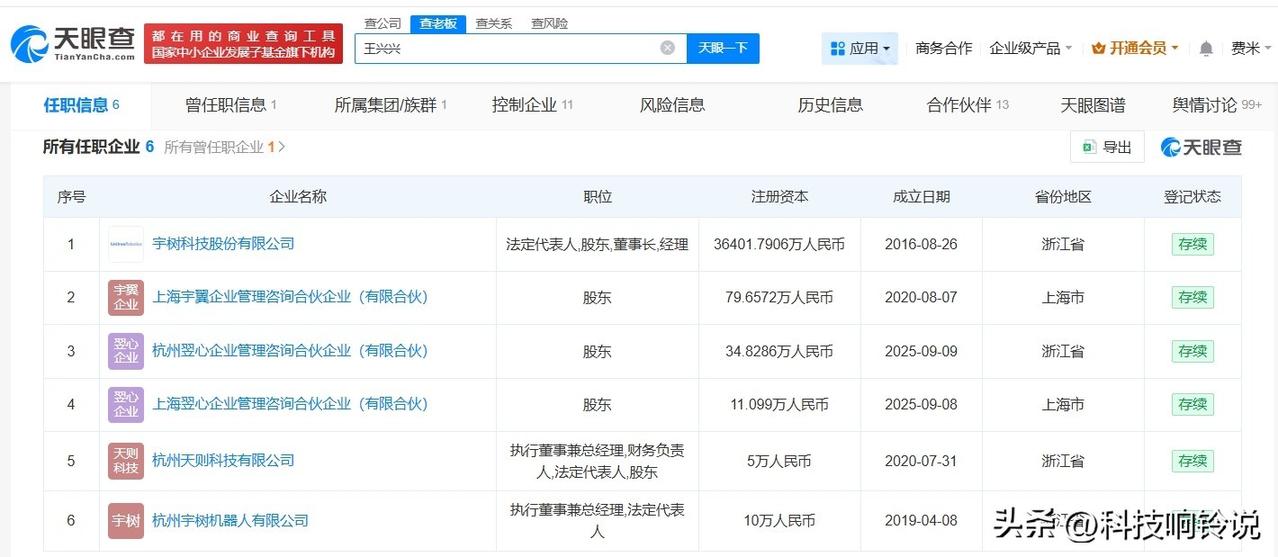The width and height of the screenshot is (1278, 557).
Task: Open the 合作伙伴 tab
Action: coord(968,105)
